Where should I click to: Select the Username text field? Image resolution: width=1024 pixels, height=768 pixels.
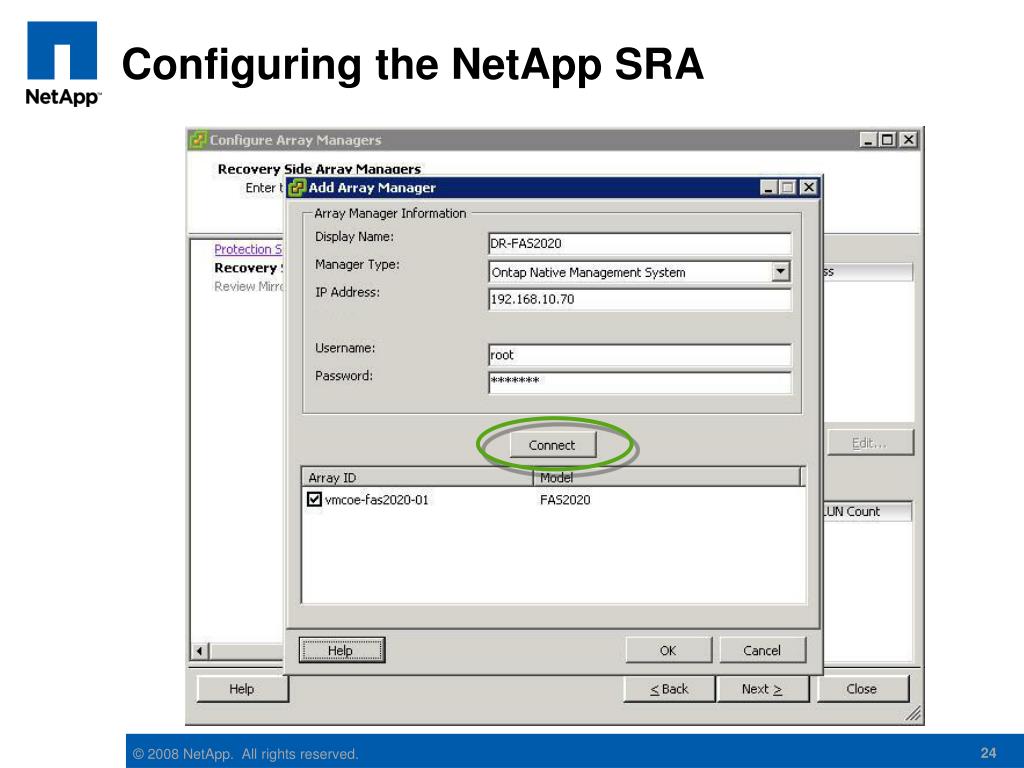click(639, 355)
